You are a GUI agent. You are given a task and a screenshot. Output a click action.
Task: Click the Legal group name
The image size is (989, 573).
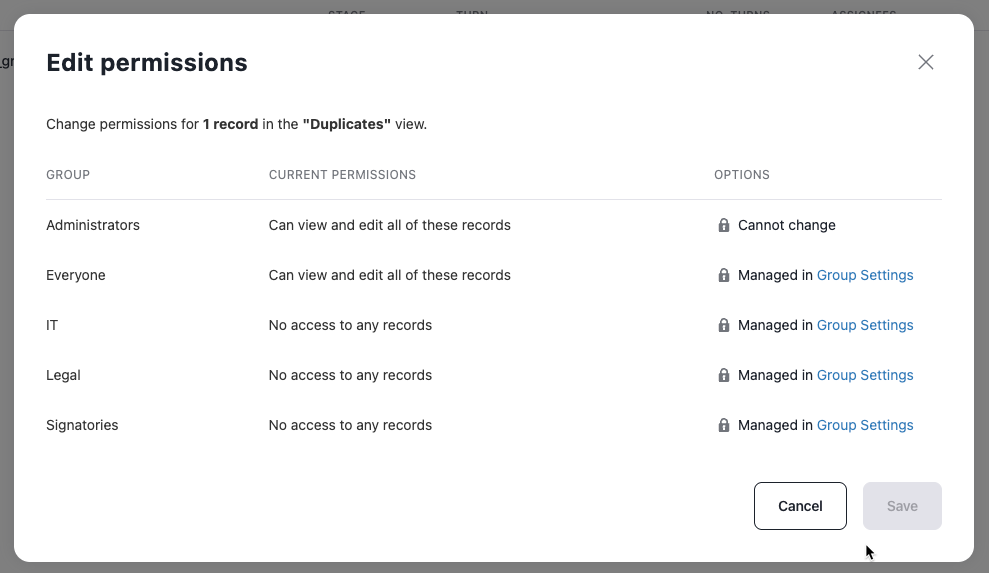pos(63,375)
